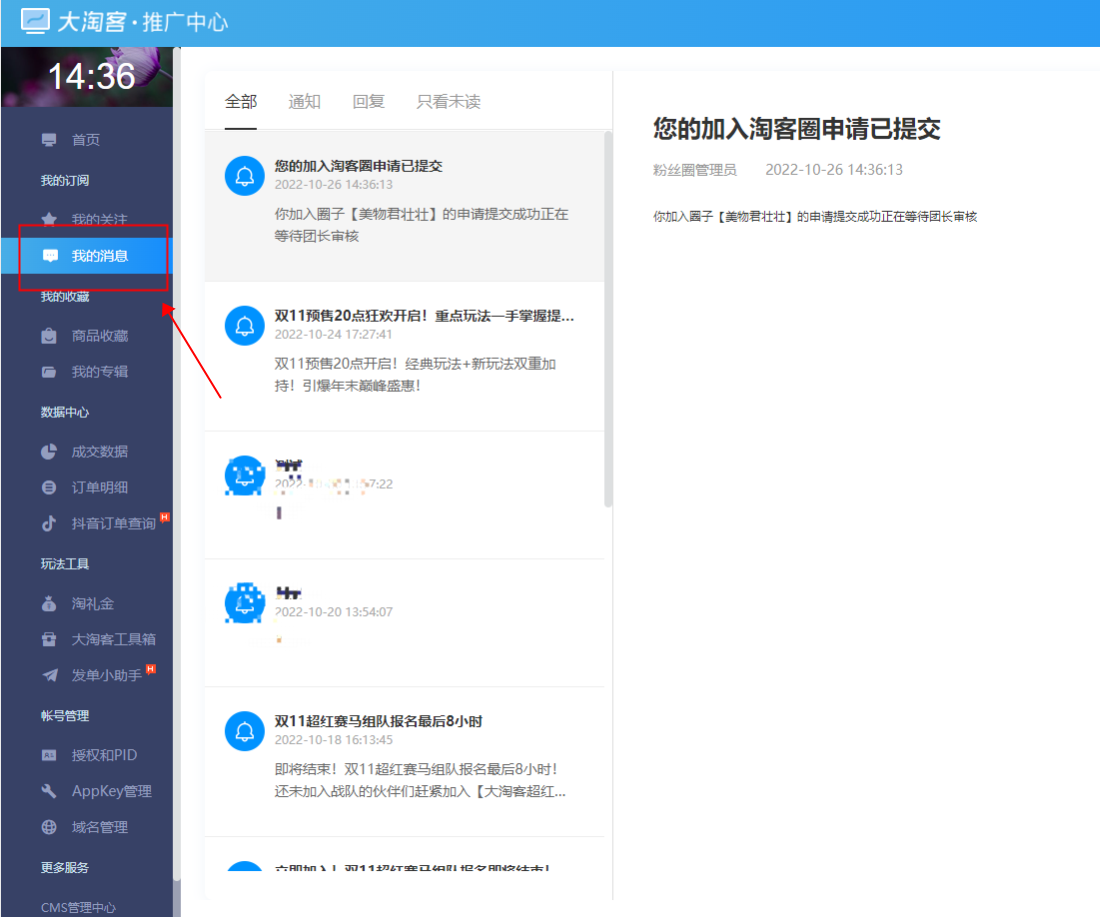Screen dimensions: 1100x917
Task: Select the 只看未读 filter tab
Action: [448, 101]
